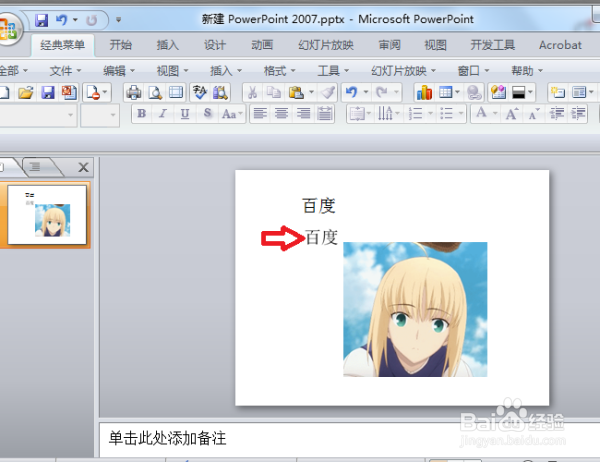This screenshot has height=462, width=600.
Task: Open the font name combo box
Action: click(x=38, y=114)
